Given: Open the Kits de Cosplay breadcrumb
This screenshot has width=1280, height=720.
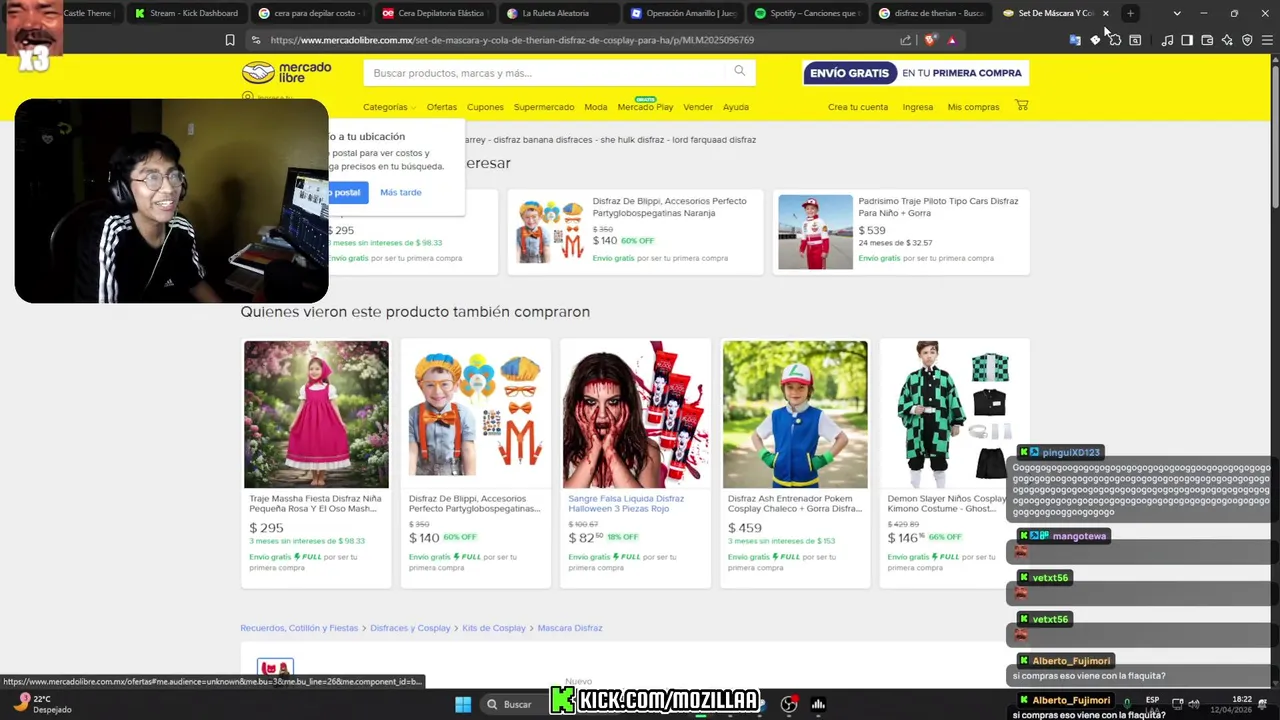Looking at the screenshot, I should pos(494,628).
